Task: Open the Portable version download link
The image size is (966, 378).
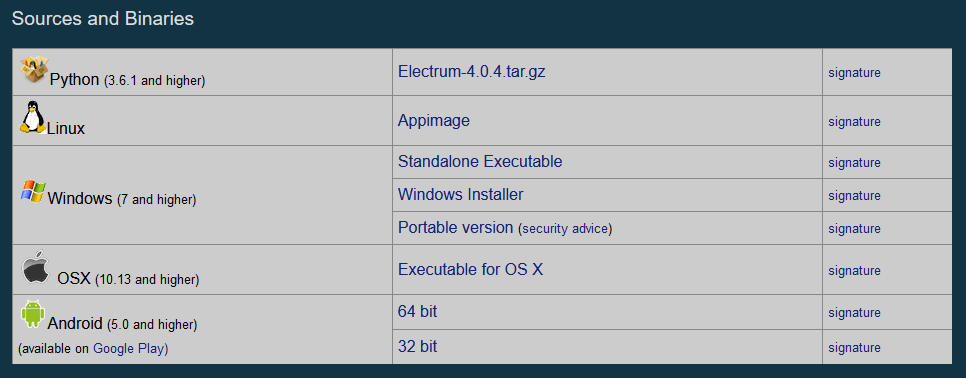Action: (x=456, y=228)
